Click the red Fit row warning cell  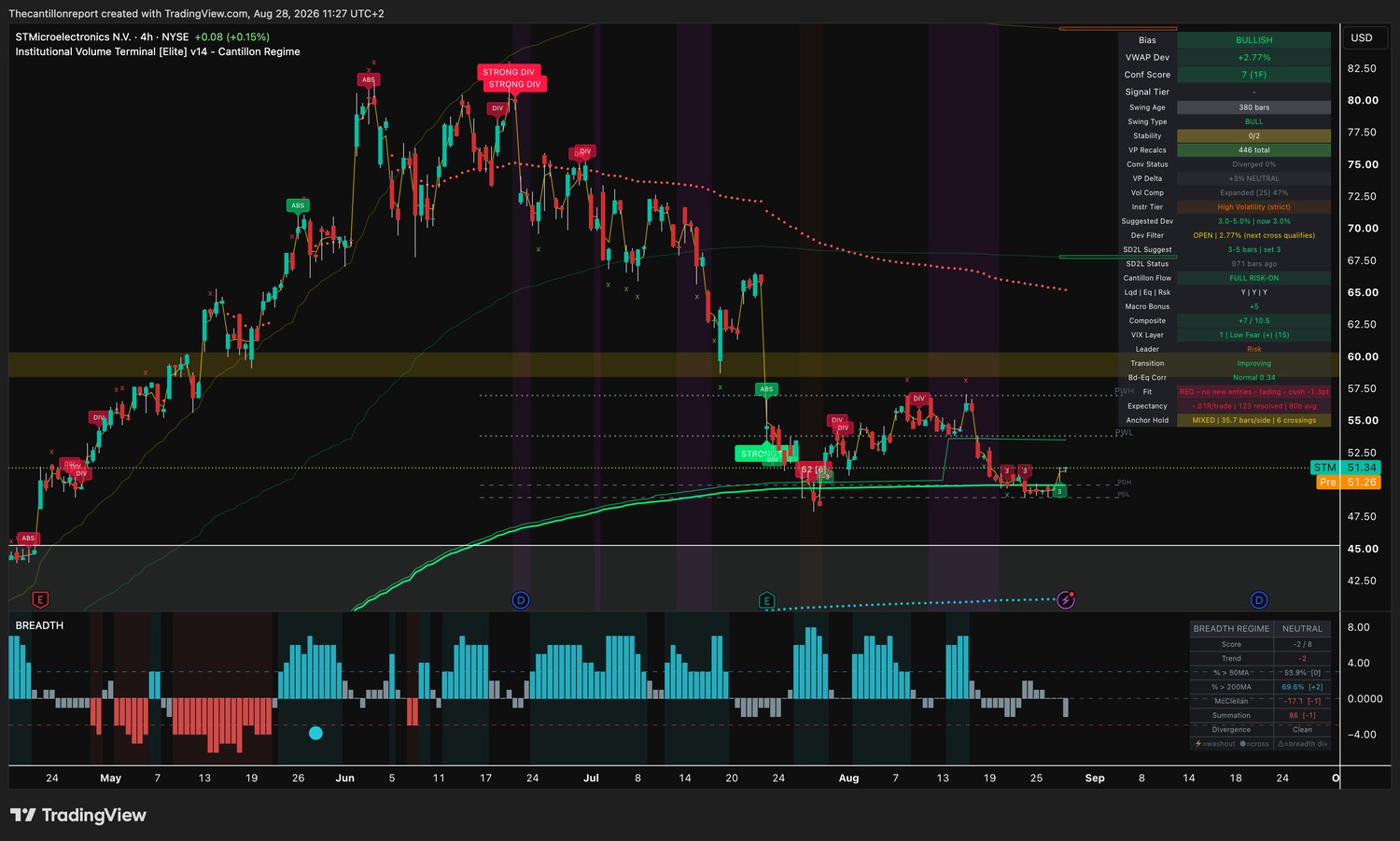(1253, 392)
